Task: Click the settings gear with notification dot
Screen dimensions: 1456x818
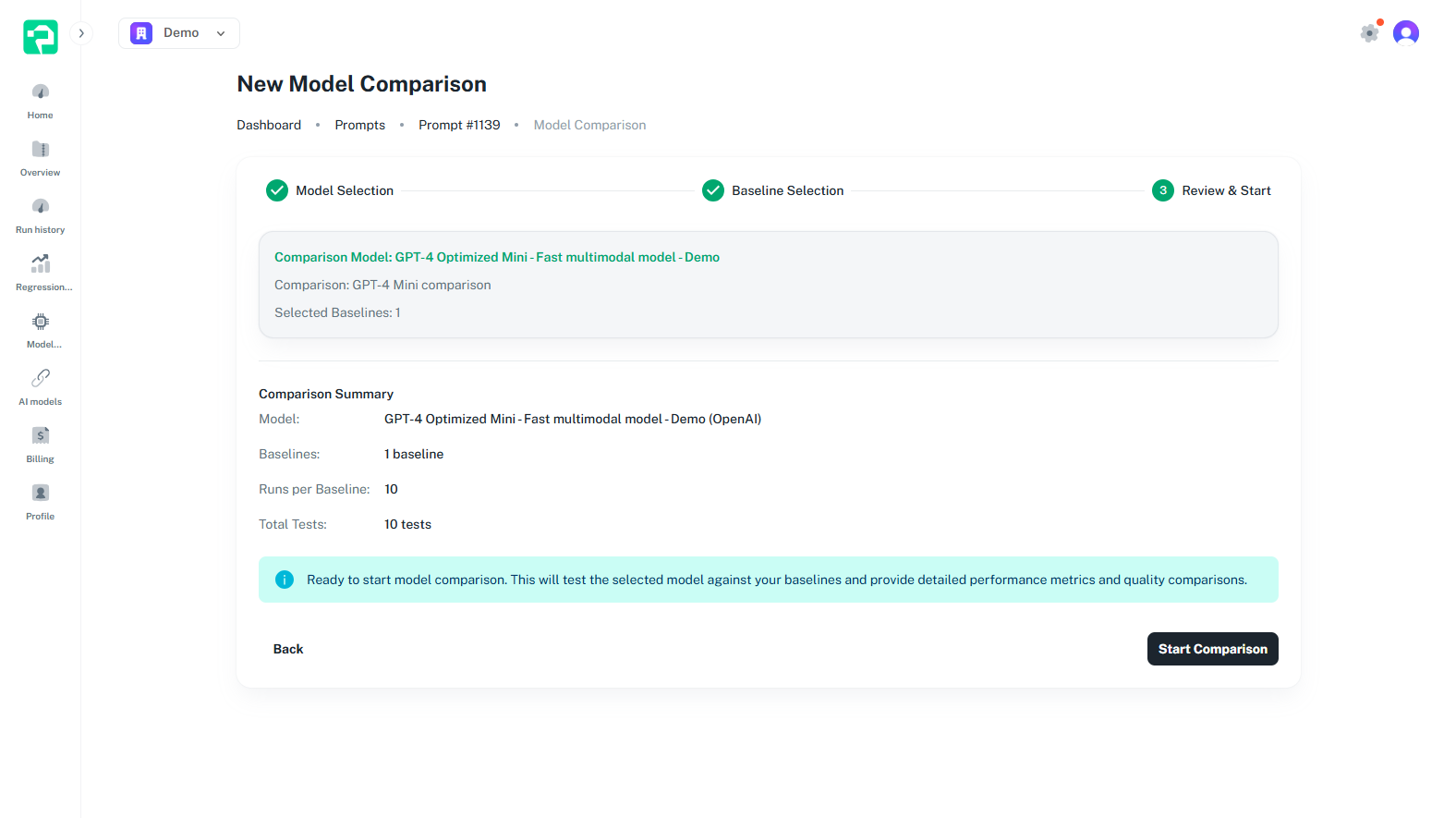Action: coord(1369,33)
